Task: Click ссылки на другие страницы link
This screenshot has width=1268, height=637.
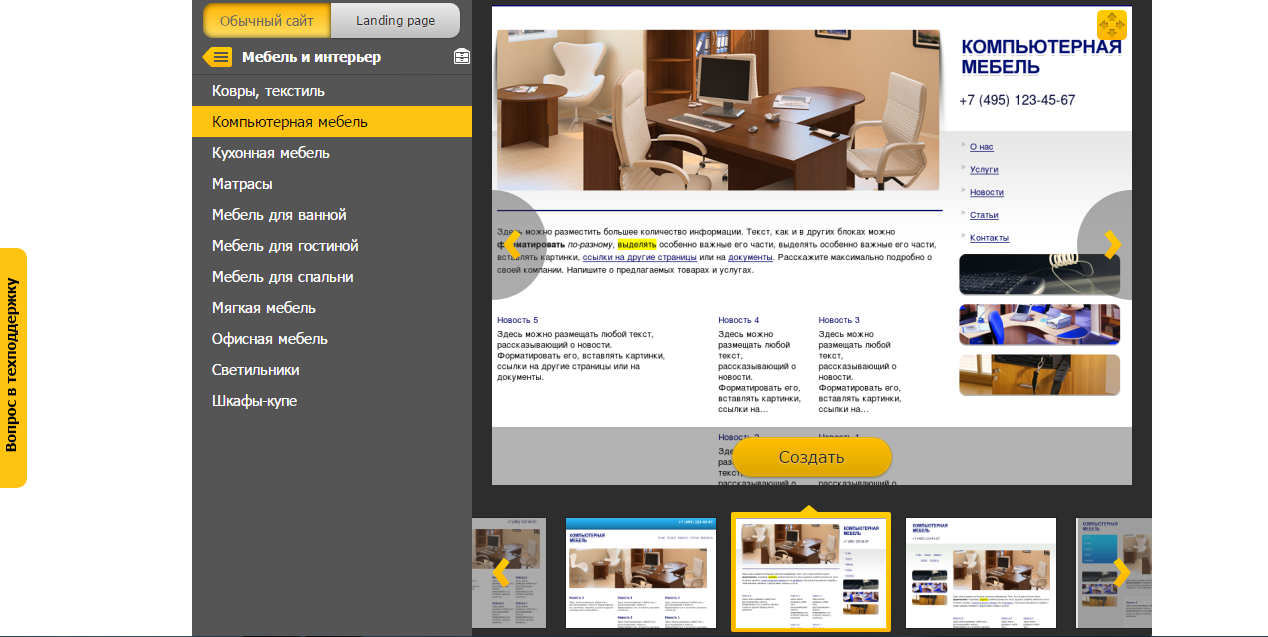Action: click(640, 257)
